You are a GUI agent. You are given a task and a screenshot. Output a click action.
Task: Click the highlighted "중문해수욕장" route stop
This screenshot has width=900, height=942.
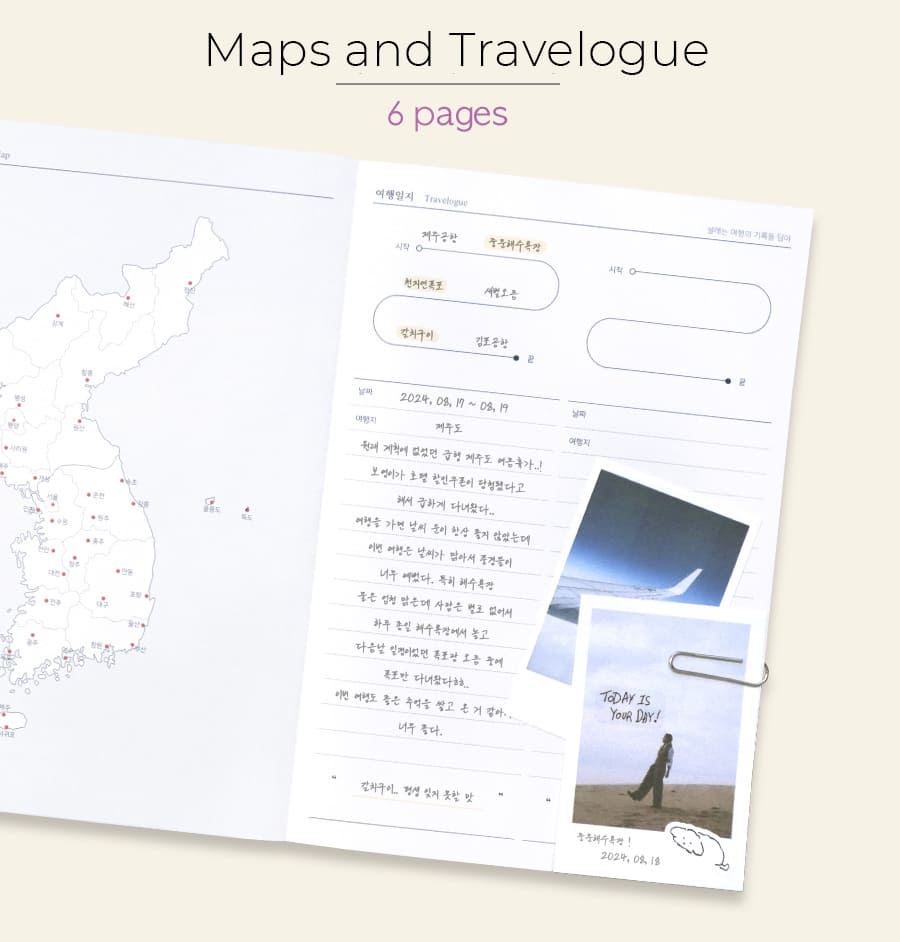tap(514, 245)
